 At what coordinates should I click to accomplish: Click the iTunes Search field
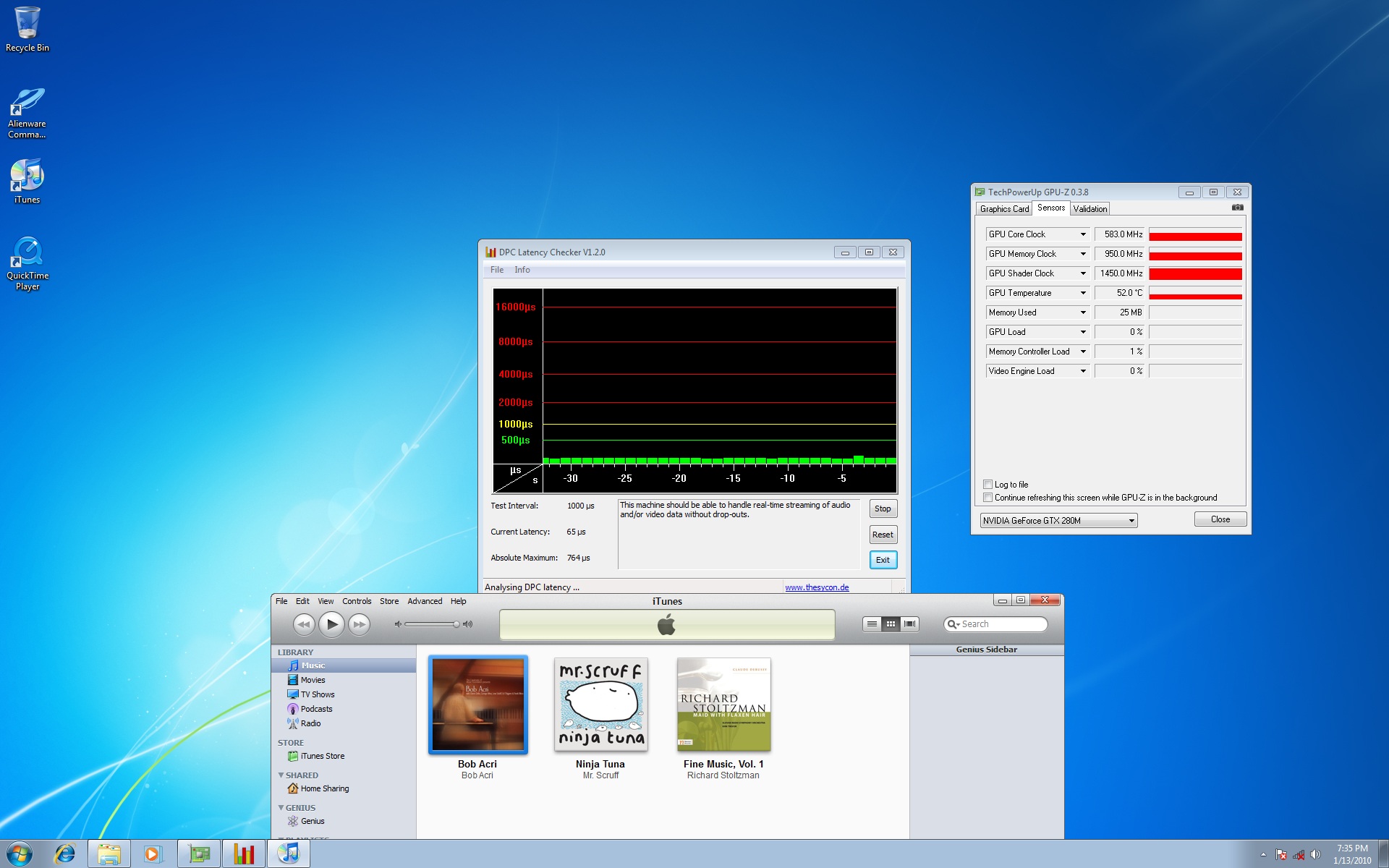point(996,624)
